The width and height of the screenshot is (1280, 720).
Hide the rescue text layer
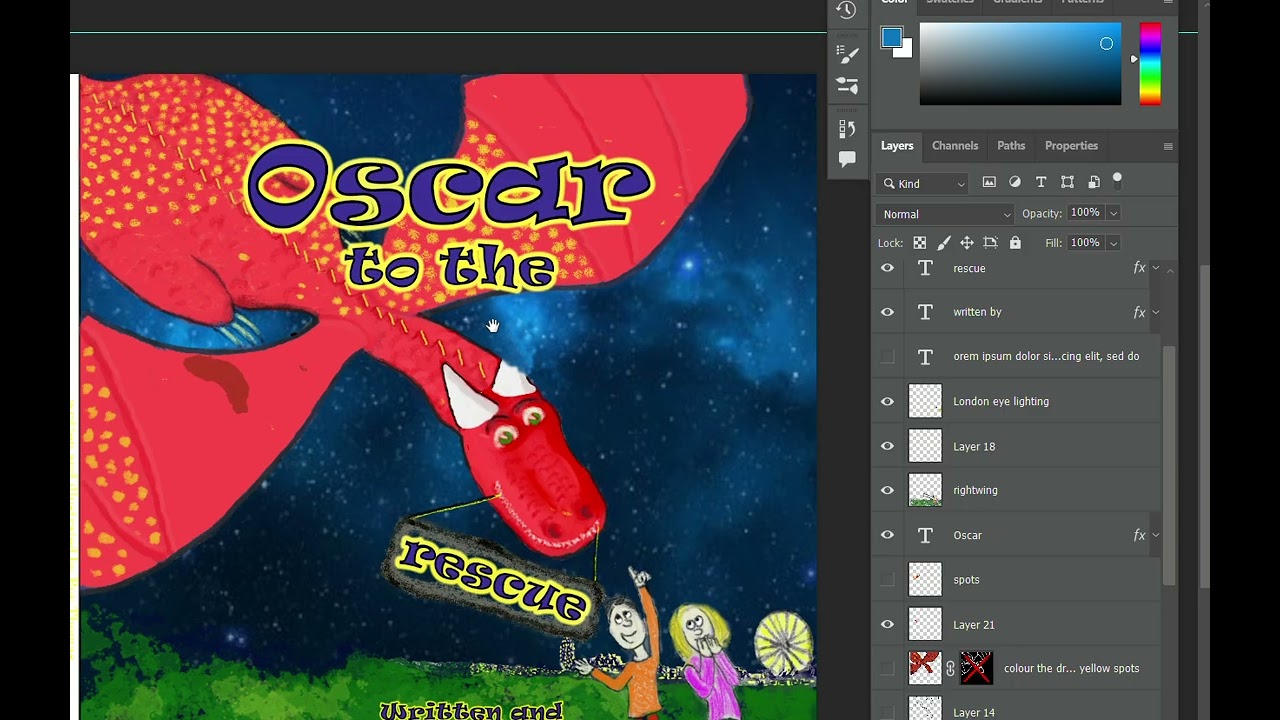(887, 268)
